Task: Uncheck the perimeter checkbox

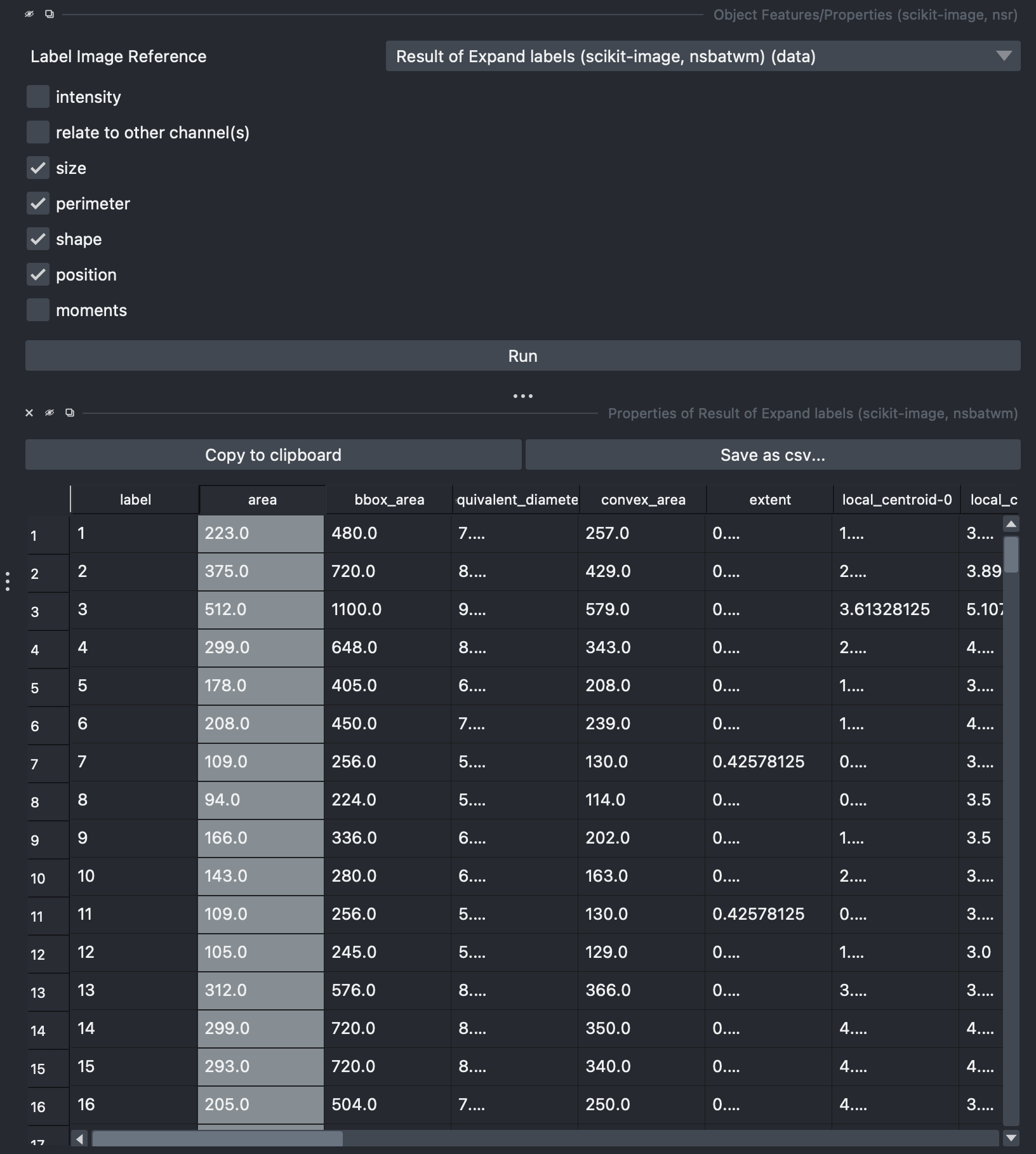Action: coord(38,204)
